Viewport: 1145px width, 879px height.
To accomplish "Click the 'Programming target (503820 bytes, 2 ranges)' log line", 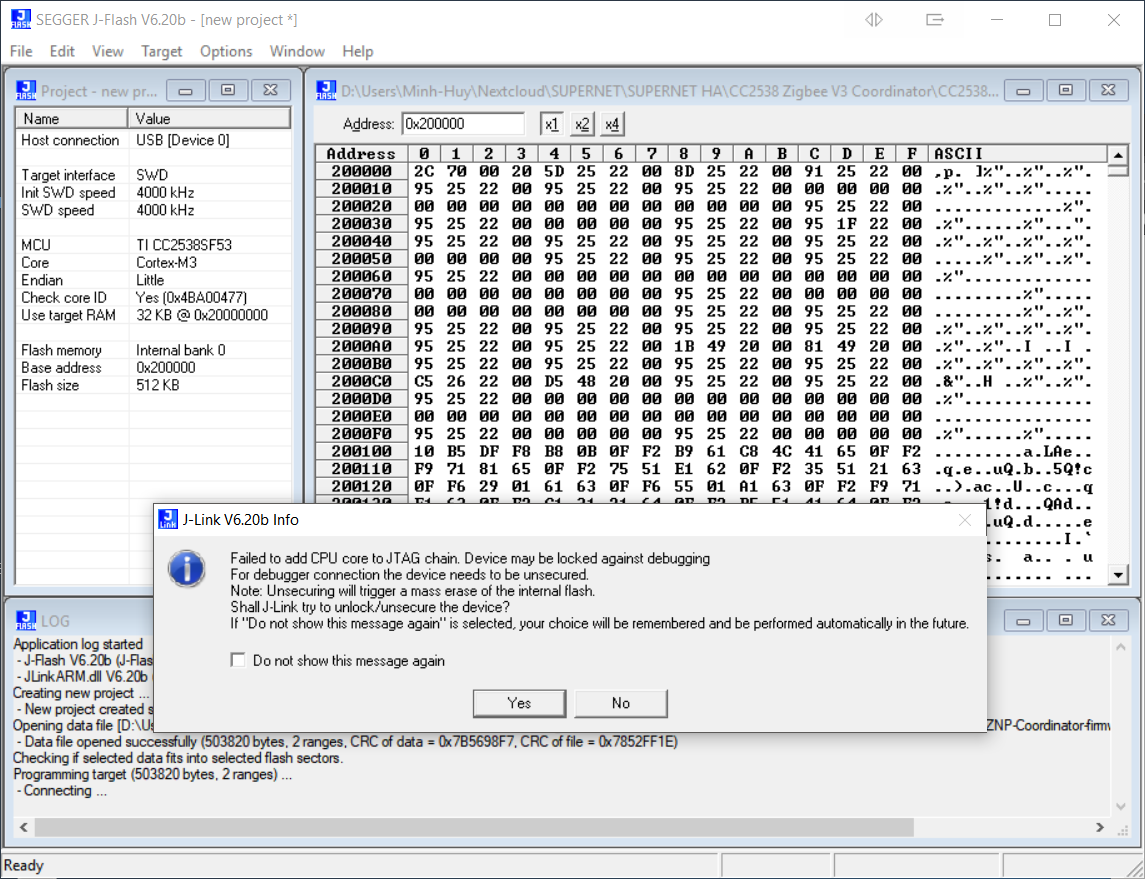I will pyautogui.click(x=153, y=775).
